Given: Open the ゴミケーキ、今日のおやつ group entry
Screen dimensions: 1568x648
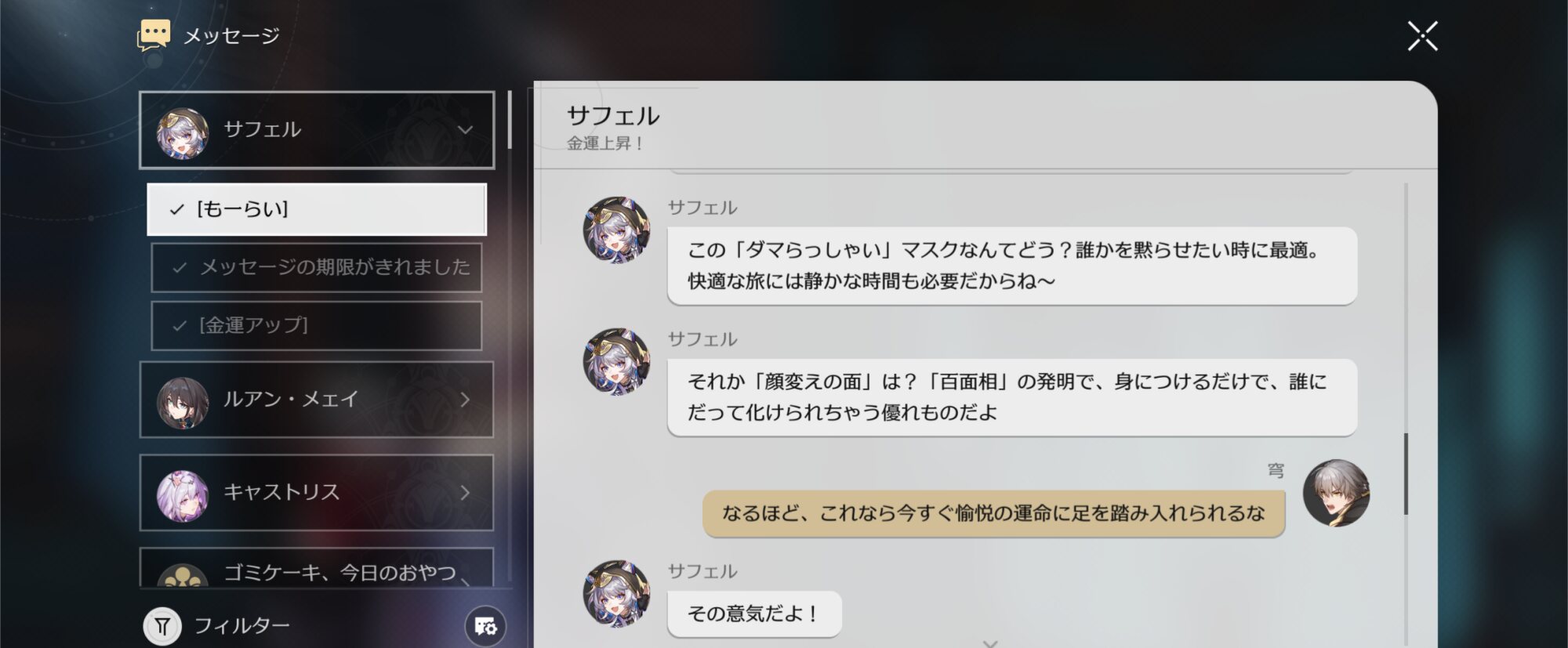Looking at the screenshot, I should click(317, 567).
